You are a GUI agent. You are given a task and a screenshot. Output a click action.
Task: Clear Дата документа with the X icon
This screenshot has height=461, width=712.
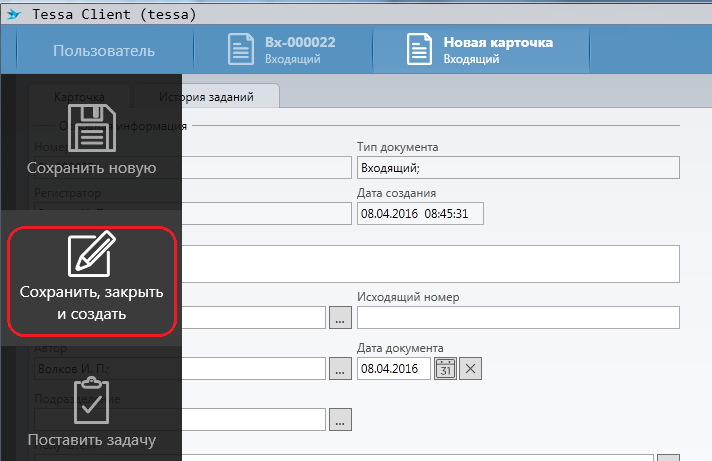(x=471, y=368)
